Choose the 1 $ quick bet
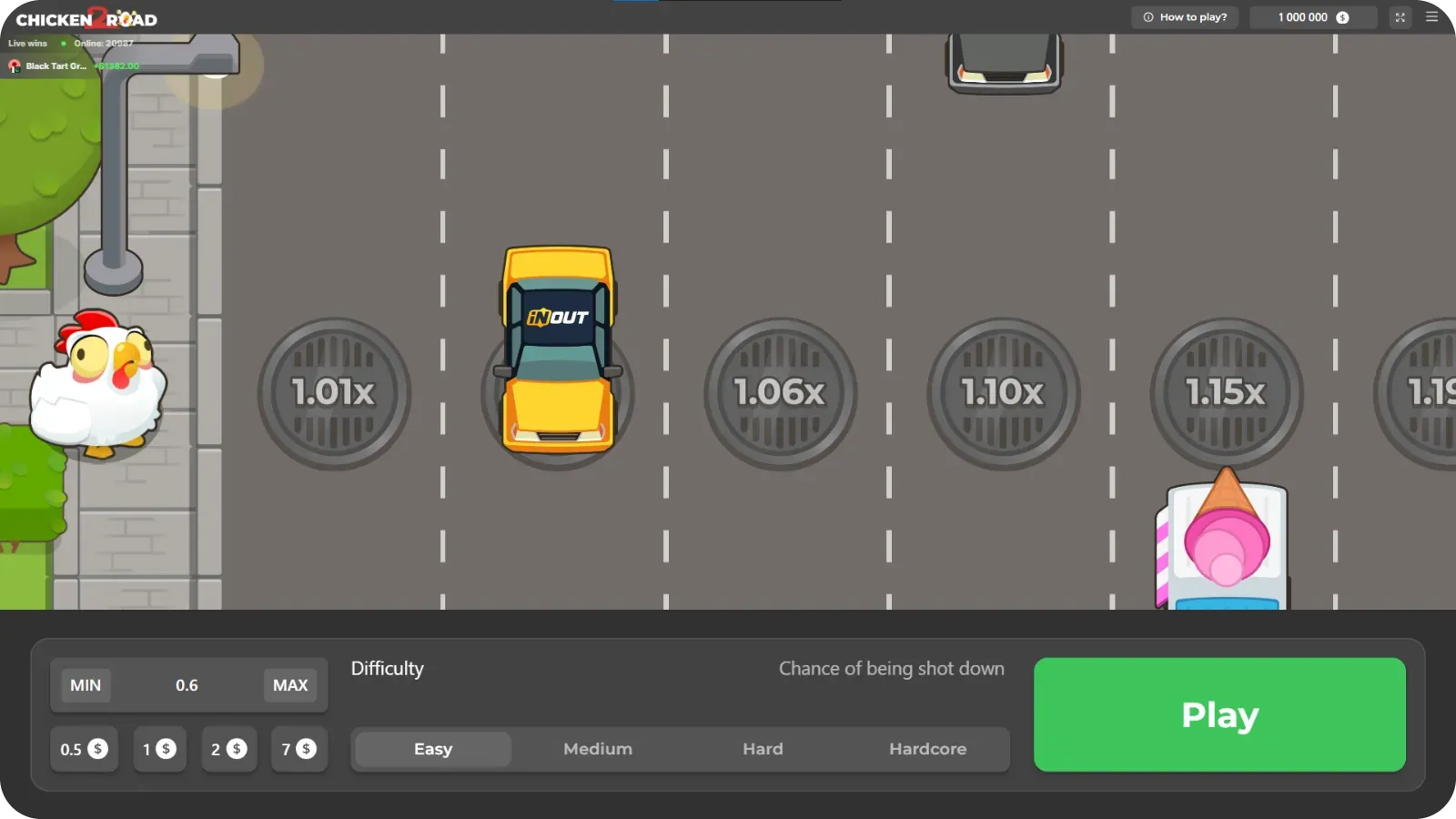The width and height of the screenshot is (1456, 819). point(159,749)
